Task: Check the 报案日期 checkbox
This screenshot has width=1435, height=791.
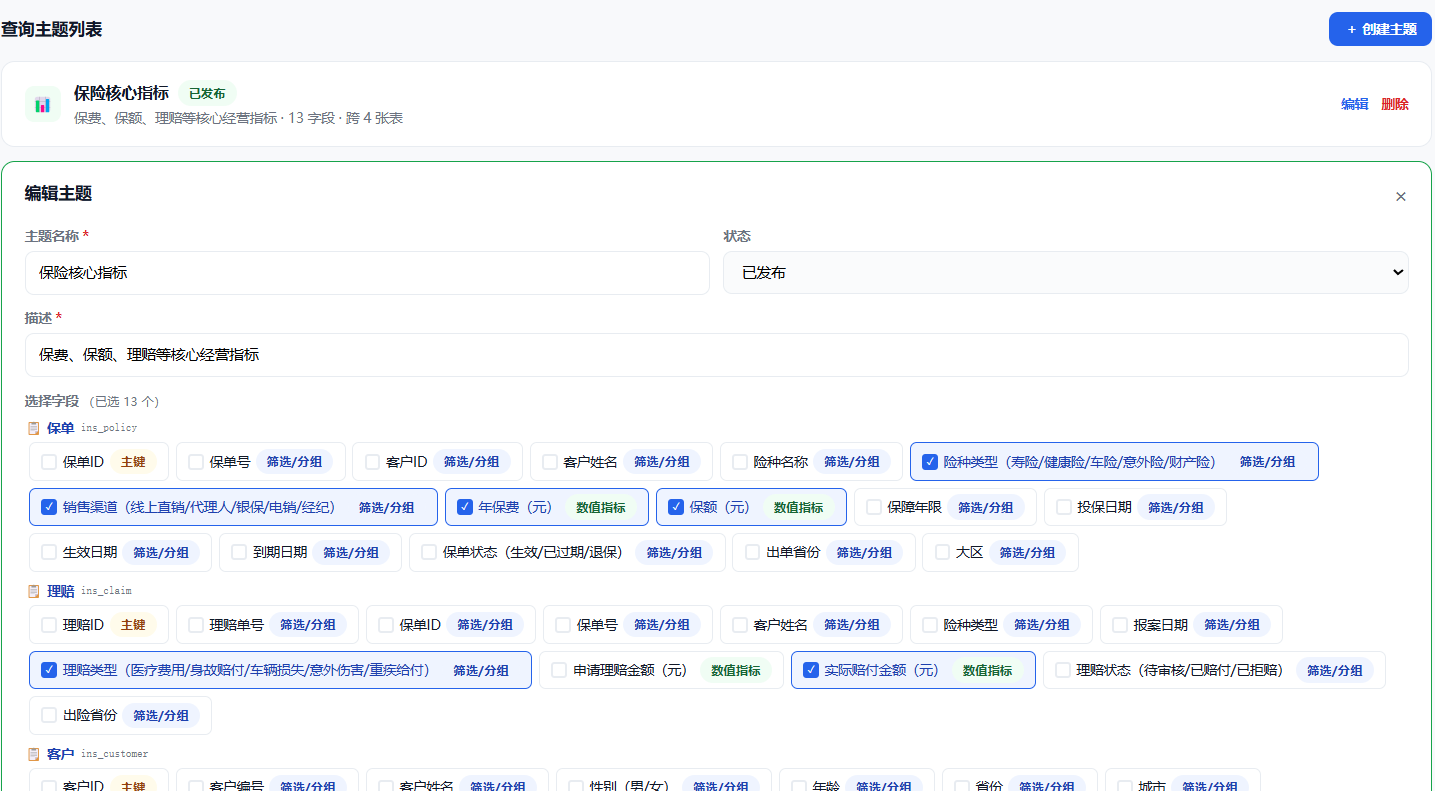Action: click(x=1120, y=625)
